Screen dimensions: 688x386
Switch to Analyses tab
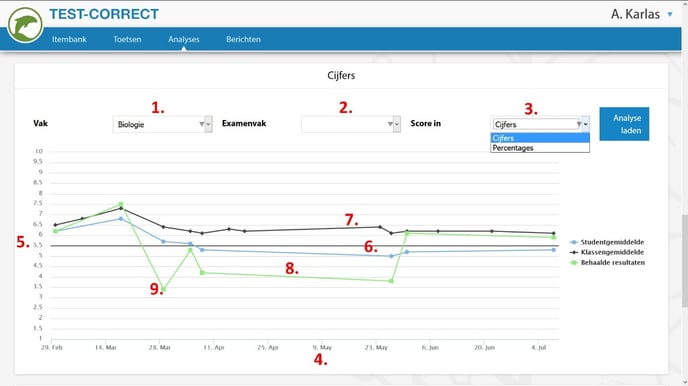click(183, 39)
